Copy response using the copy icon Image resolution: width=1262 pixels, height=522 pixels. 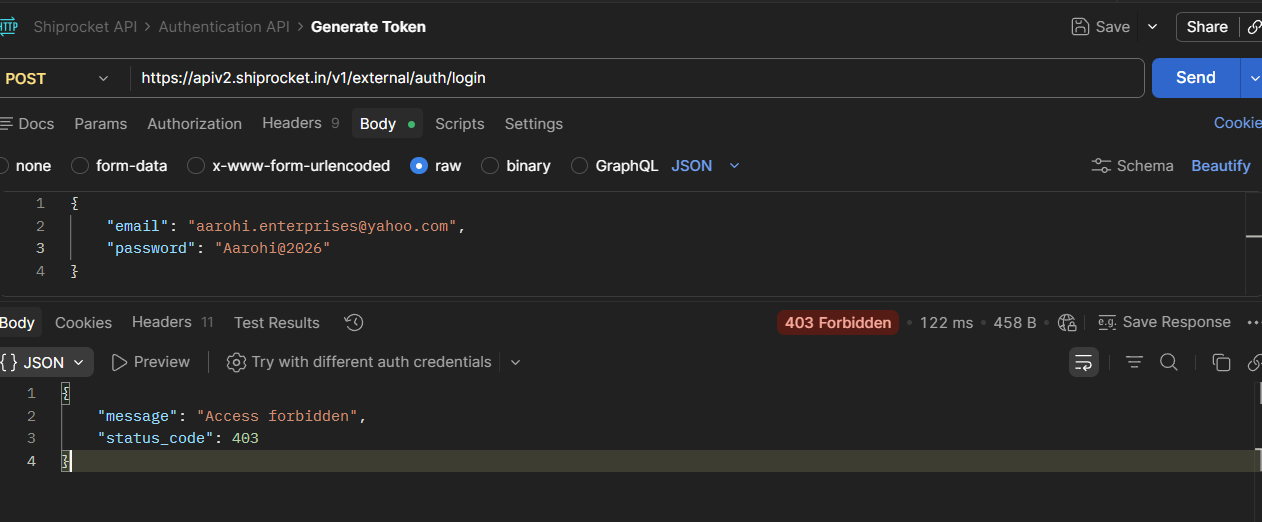(x=1221, y=362)
